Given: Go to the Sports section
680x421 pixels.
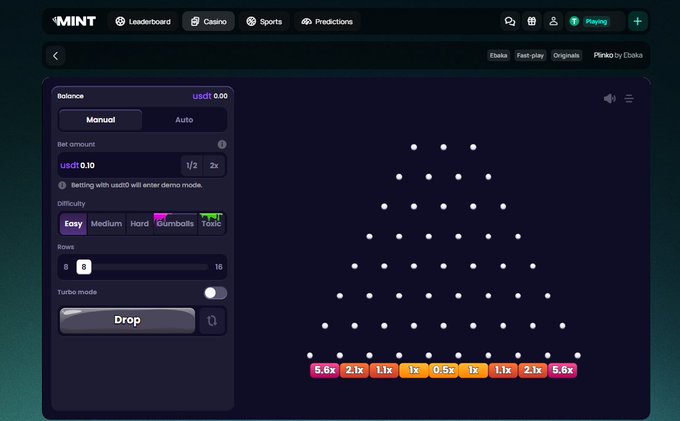Looking at the screenshot, I should pos(264,21).
